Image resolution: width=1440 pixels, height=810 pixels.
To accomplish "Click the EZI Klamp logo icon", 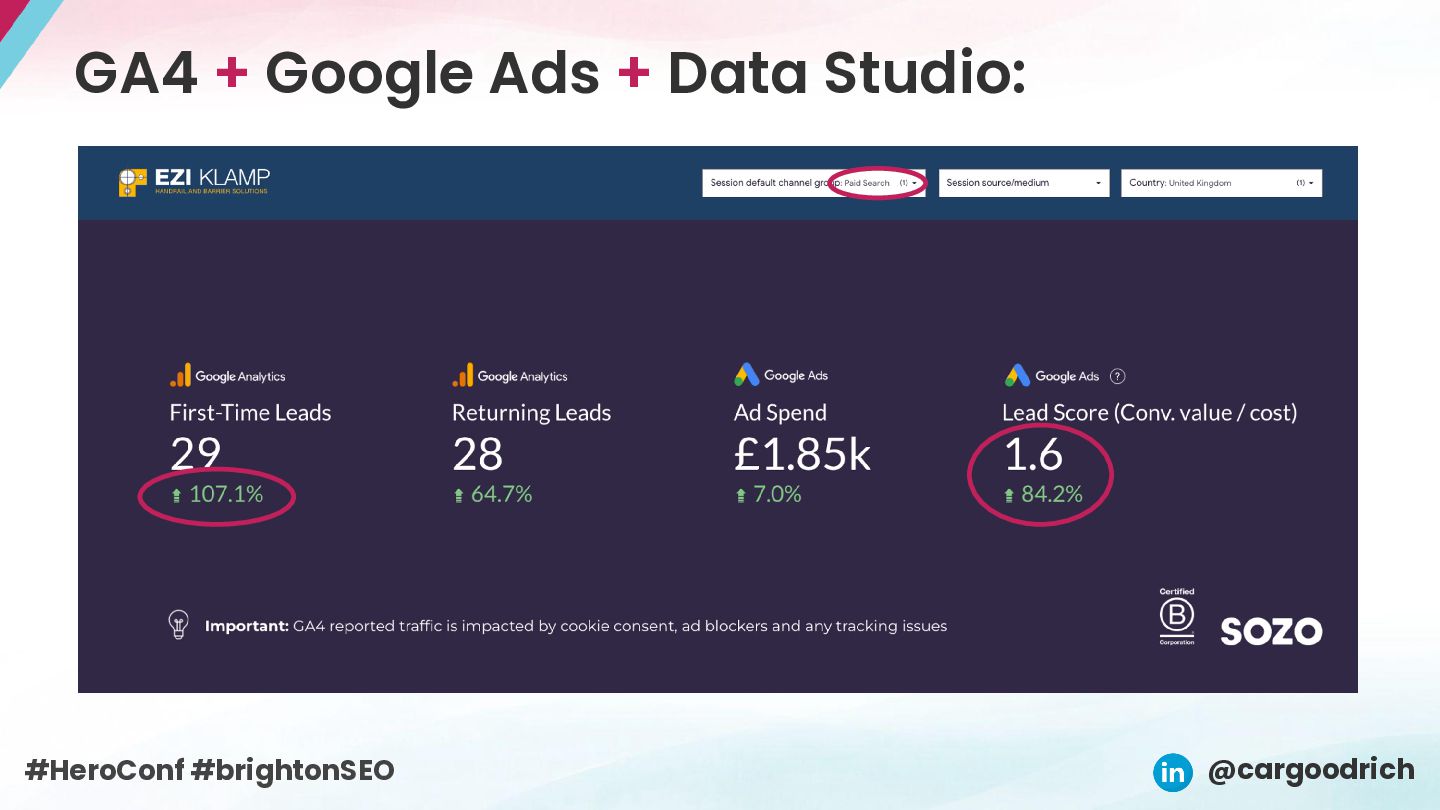I will 133,182.
